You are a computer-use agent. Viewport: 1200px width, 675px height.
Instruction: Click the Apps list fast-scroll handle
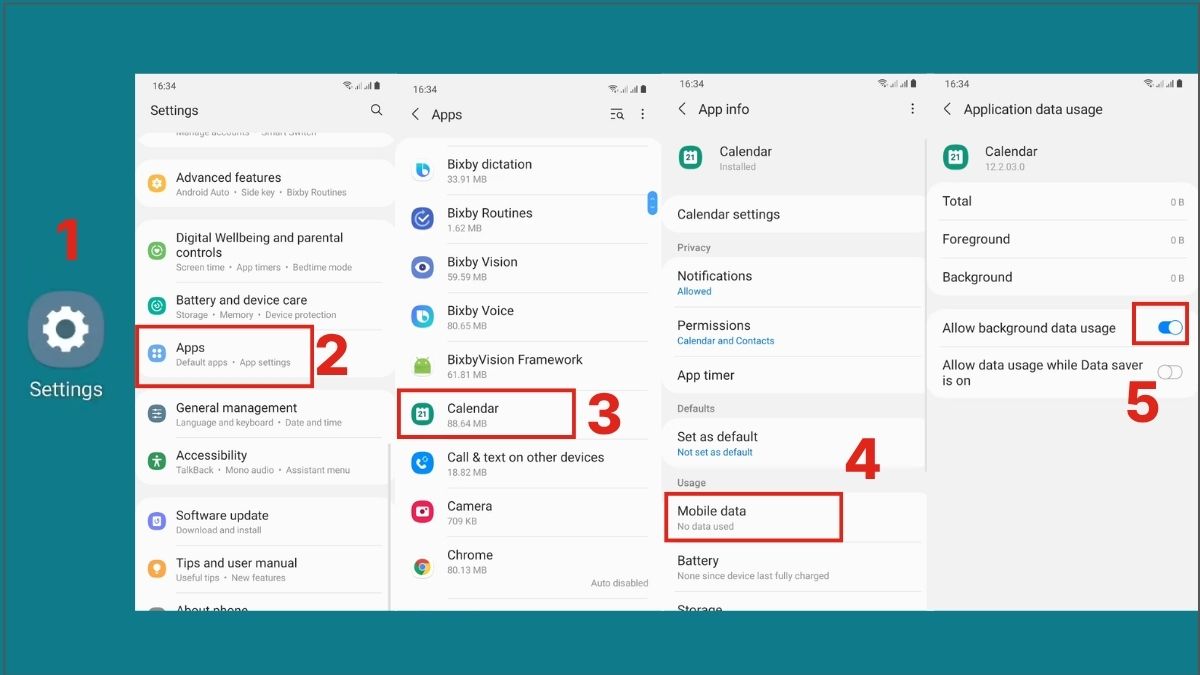[x=653, y=203]
